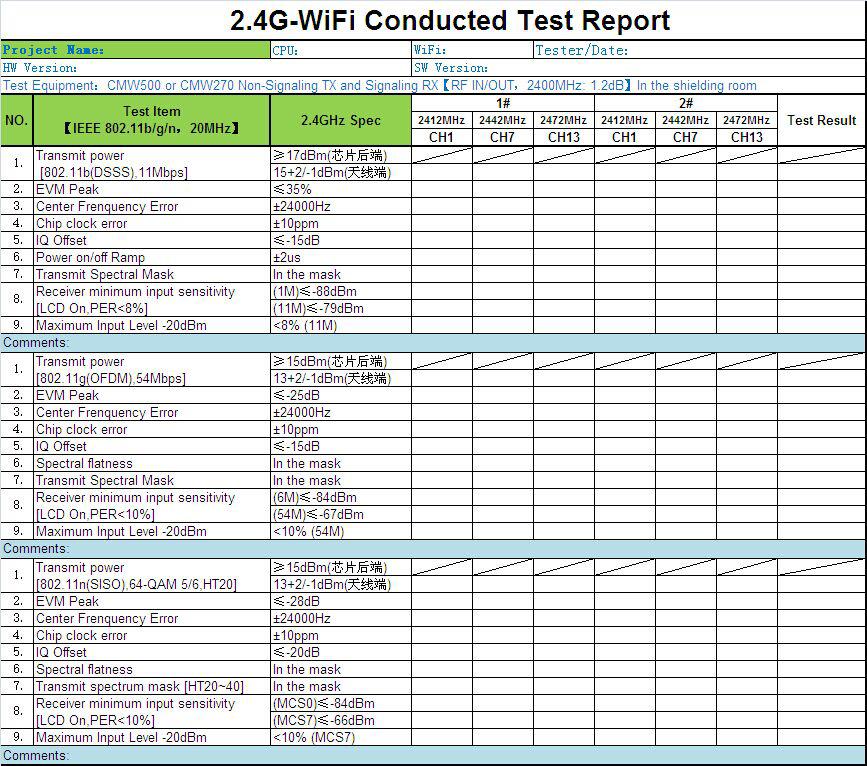Click the Power on/off Ramp cell
867x766 pixels.
pos(152,257)
